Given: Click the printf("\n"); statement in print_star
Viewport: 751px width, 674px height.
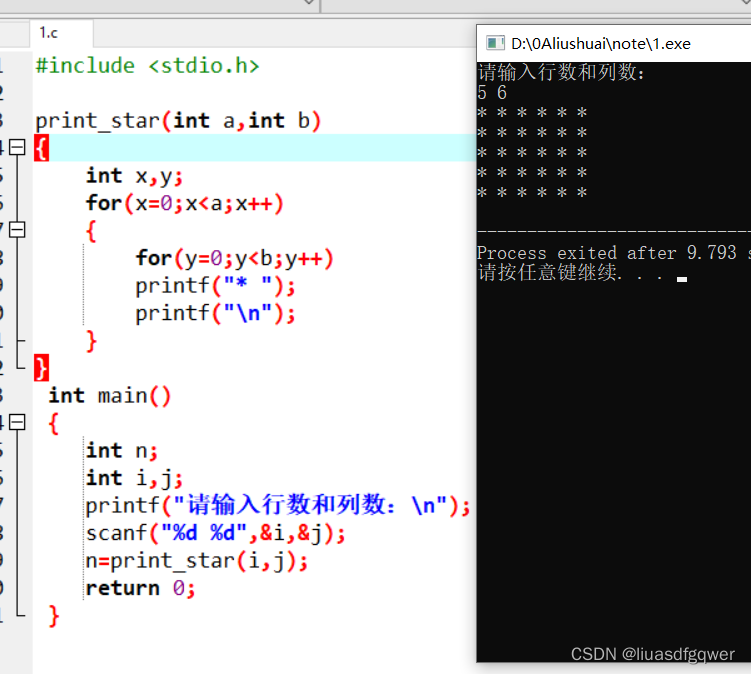Looking at the screenshot, I should pyautogui.click(x=216, y=314).
